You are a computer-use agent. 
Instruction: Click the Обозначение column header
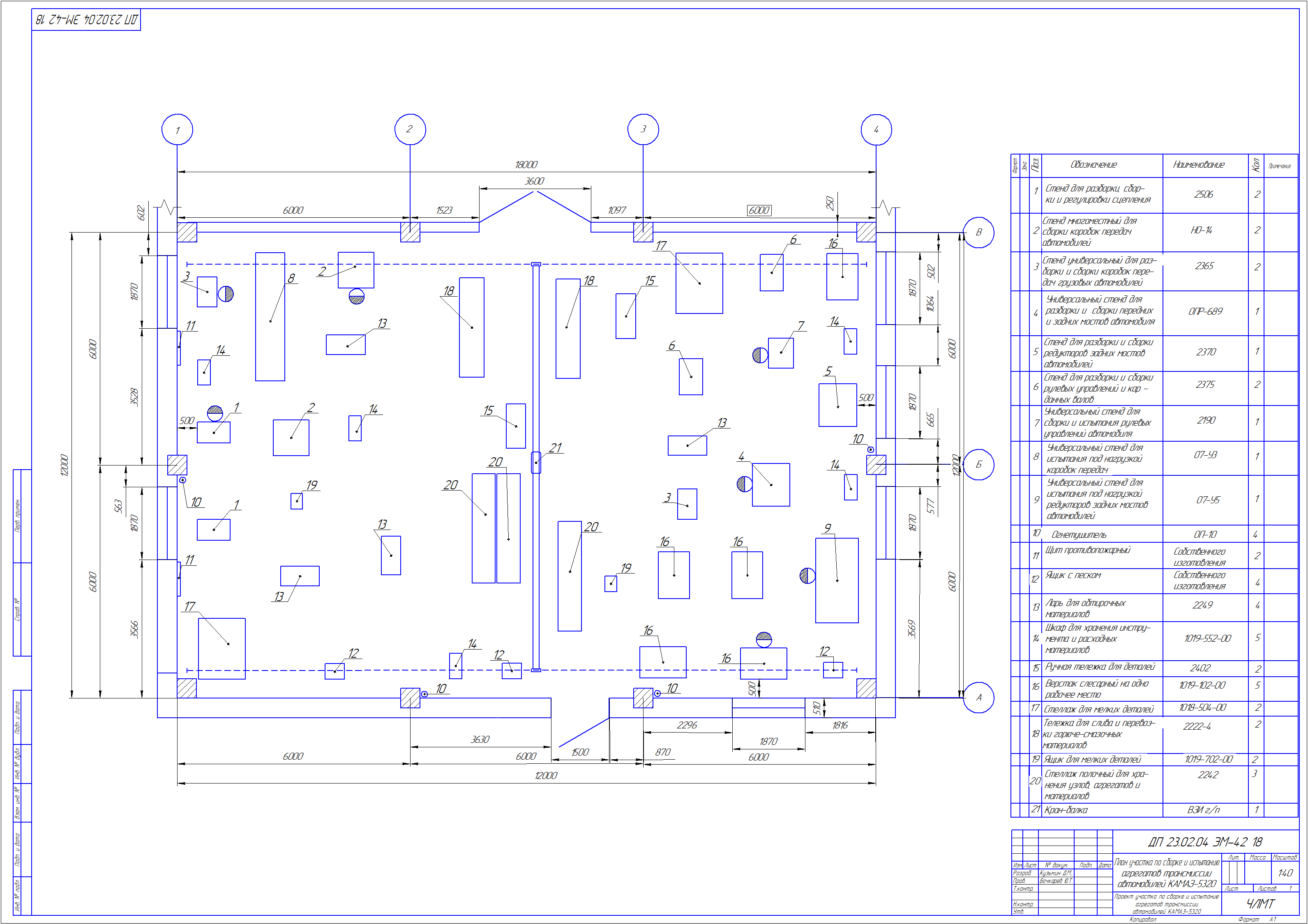pyautogui.click(x=1093, y=165)
